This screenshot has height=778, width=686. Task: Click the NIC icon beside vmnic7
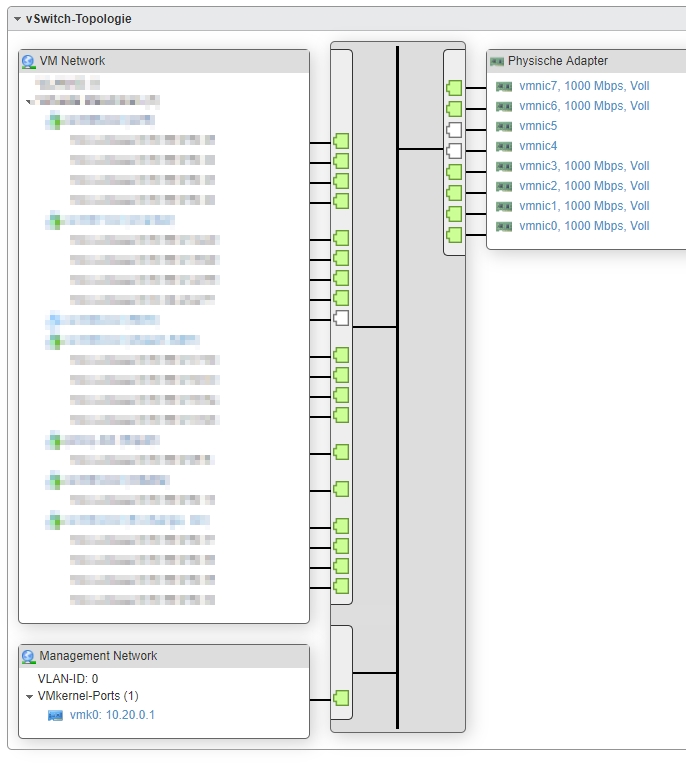tap(504, 87)
